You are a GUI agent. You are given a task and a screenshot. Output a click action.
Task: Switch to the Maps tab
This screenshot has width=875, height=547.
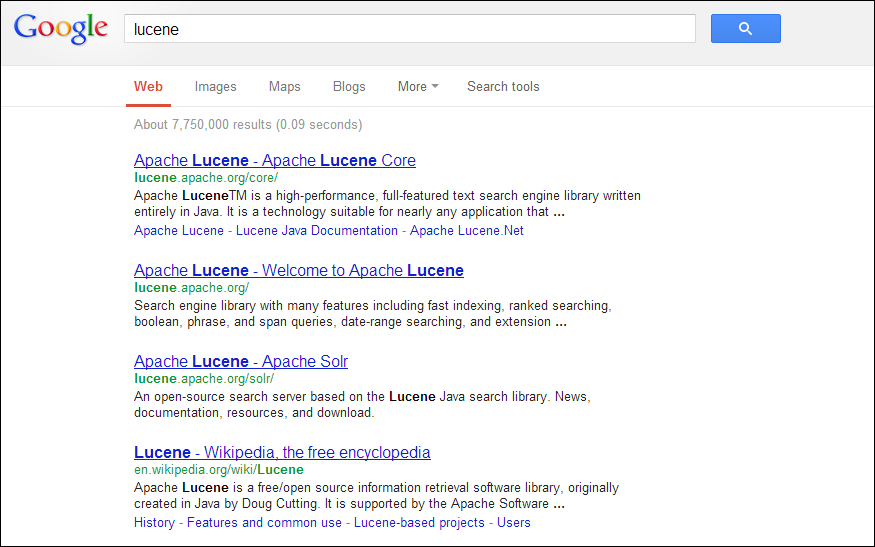click(x=285, y=87)
